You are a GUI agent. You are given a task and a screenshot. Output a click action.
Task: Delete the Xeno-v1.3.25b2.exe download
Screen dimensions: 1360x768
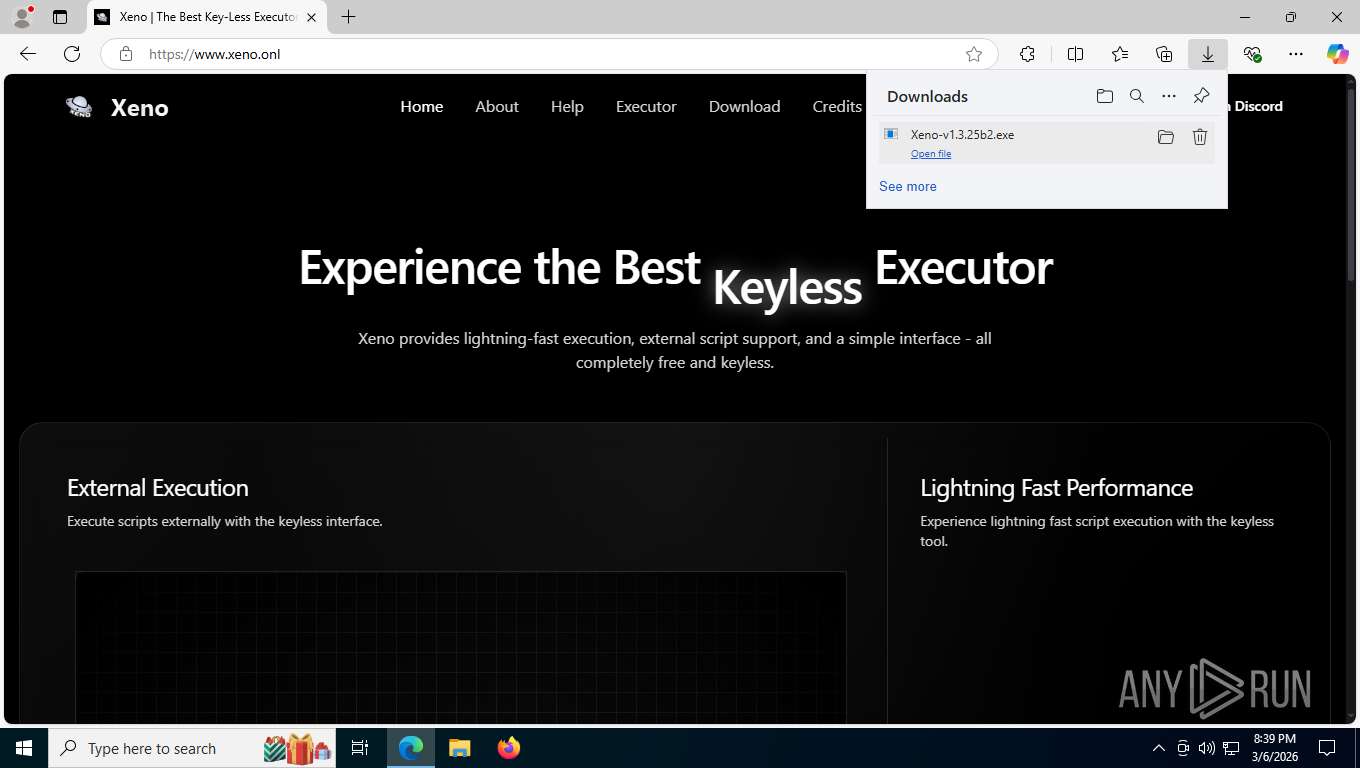click(x=1200, y=137)
